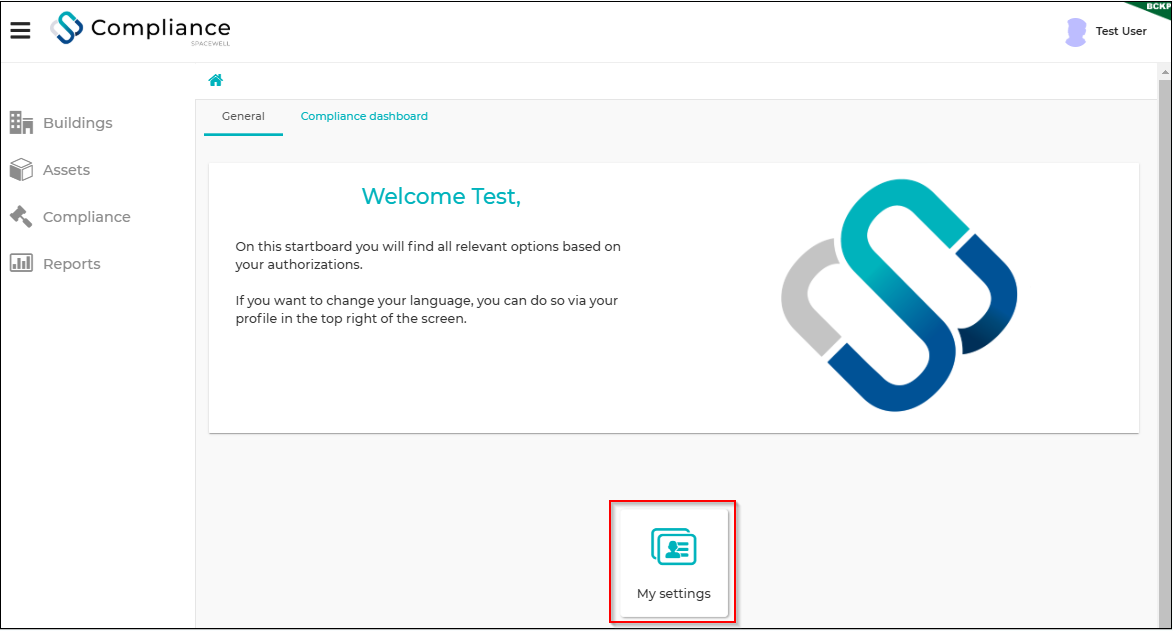Click the Reports chart icon
Viewport: 1173px width, 631px height.
pyautogui.click(x=21, y=263)
